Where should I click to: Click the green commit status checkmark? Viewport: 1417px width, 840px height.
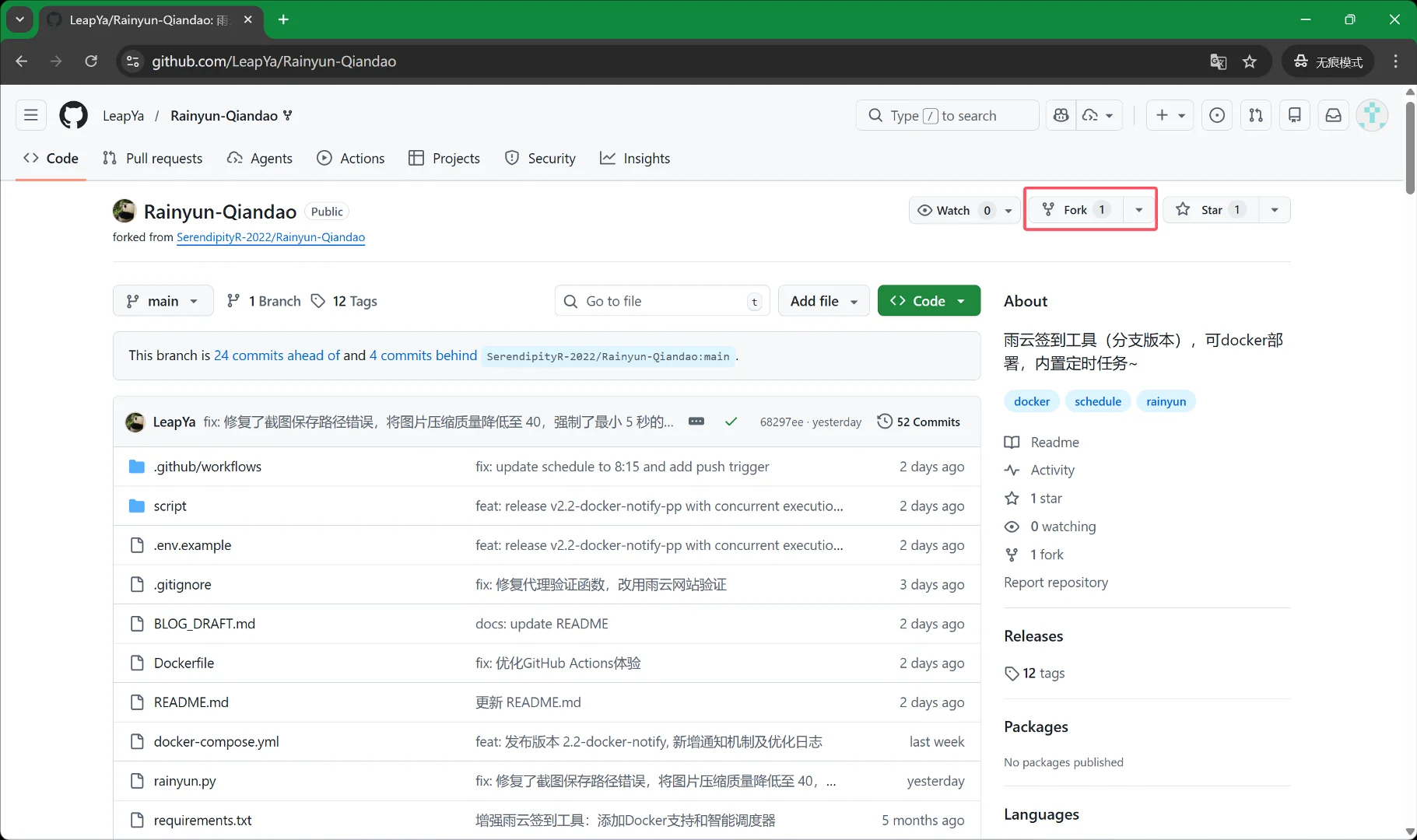[731, 422]
